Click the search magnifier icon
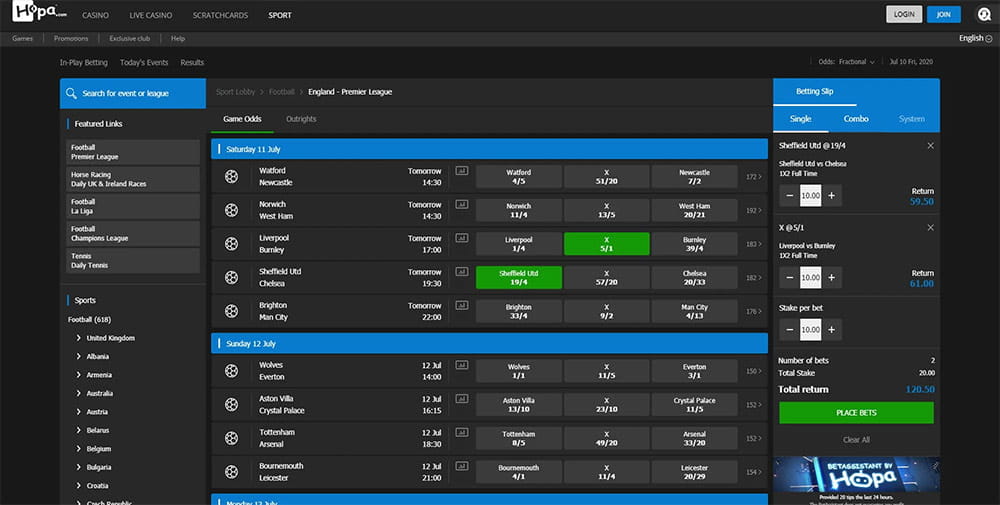The image size is (1000, 505). 72,93
